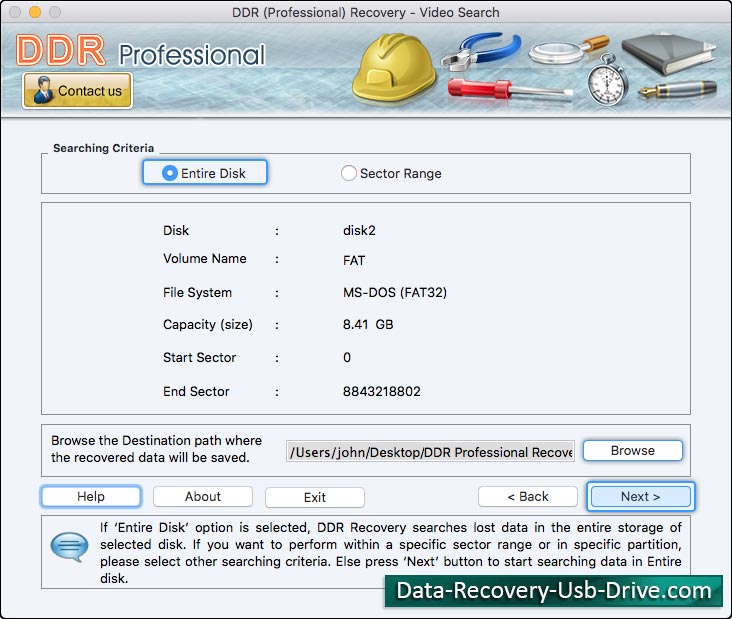This screenshot has height=619, width=732.
Task: Click the Exit button
Action: 315,497
